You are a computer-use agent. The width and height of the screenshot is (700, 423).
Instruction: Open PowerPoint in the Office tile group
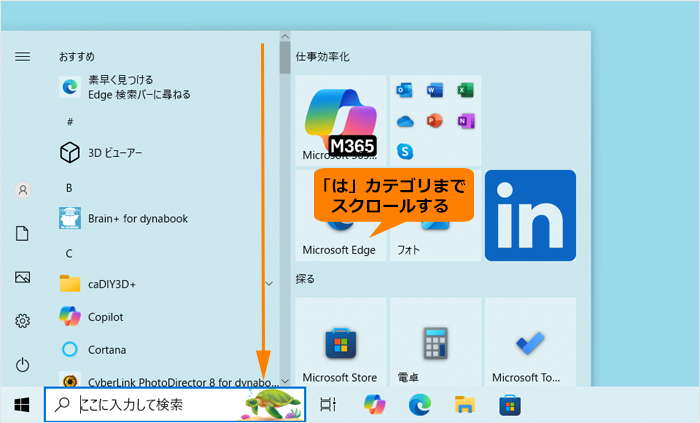pos(435,121)
